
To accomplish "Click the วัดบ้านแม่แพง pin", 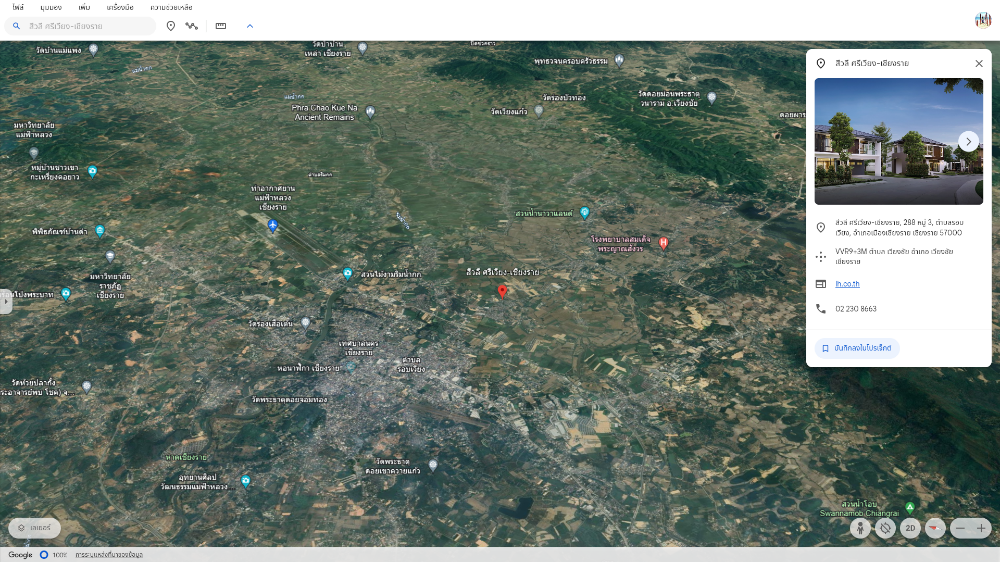I will [x=94, y=49].
